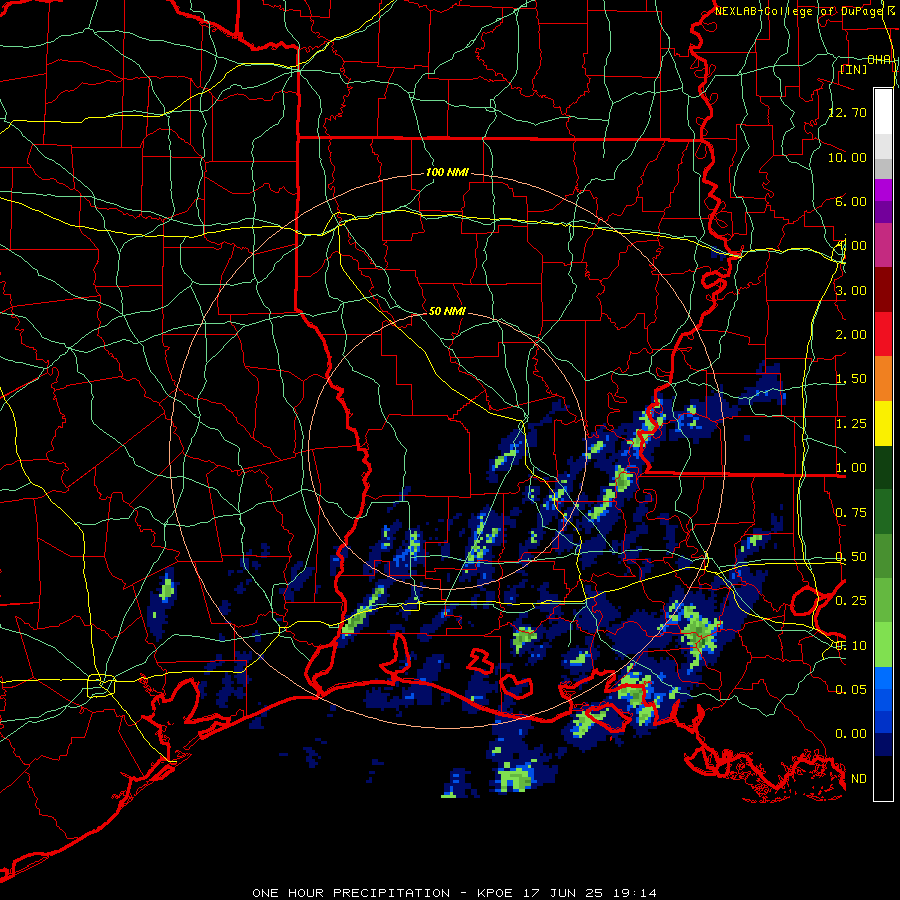Select the dark red legend swatch beside 3.00

883,290
